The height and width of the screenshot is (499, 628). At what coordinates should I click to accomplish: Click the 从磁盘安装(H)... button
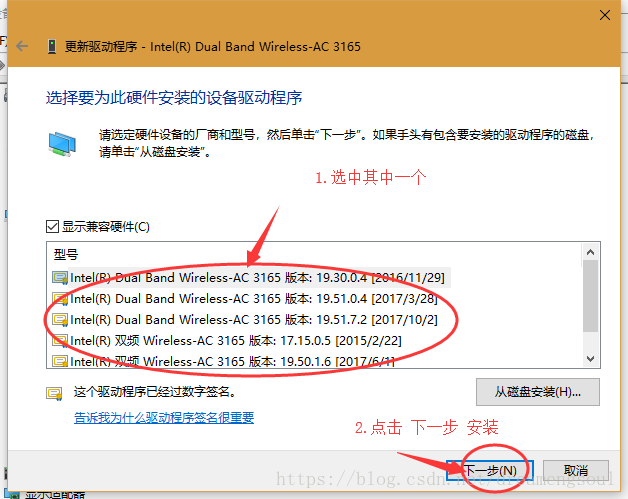pos(537,392)
